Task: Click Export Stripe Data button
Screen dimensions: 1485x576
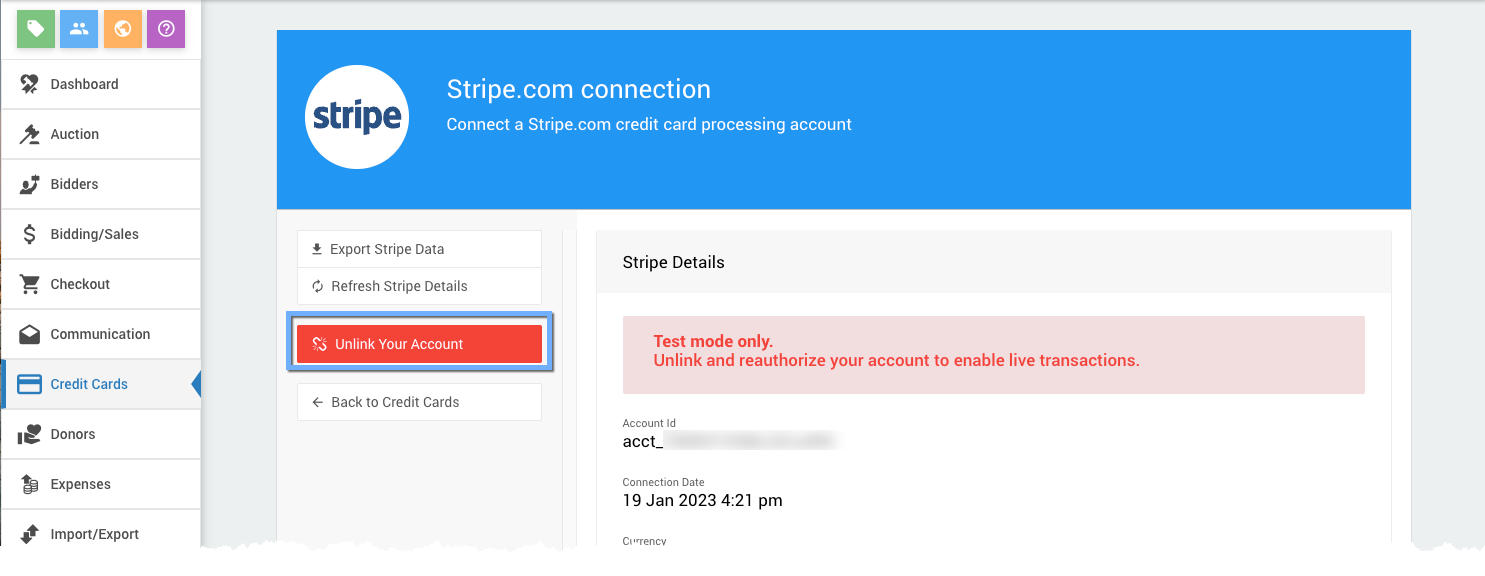Action: tap(419, 249)
